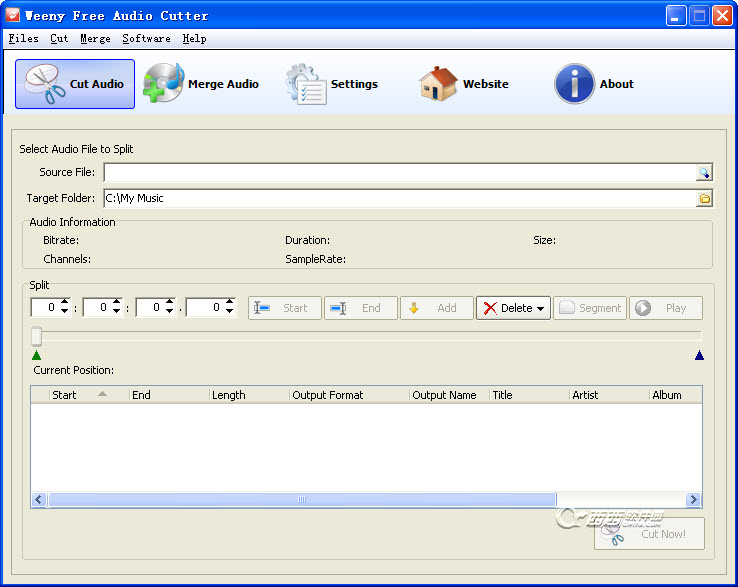The image size is (738, 587).
Task: Sort by the Start column header
Action: pyautogui.click(x=89, y=395)
